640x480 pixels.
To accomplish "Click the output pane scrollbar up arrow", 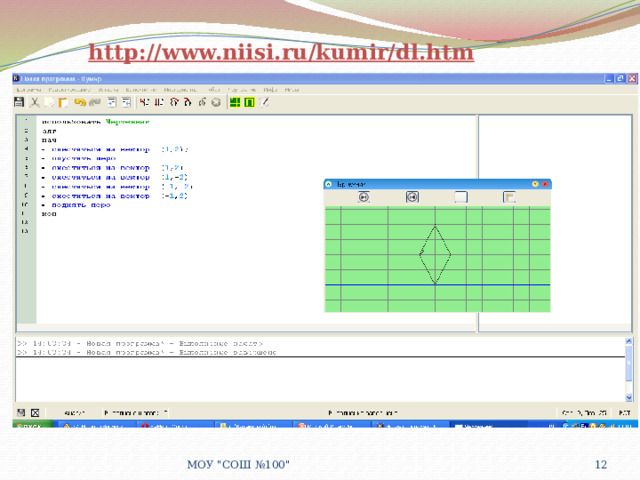I will pyautogui.click(x=629, y=341).
